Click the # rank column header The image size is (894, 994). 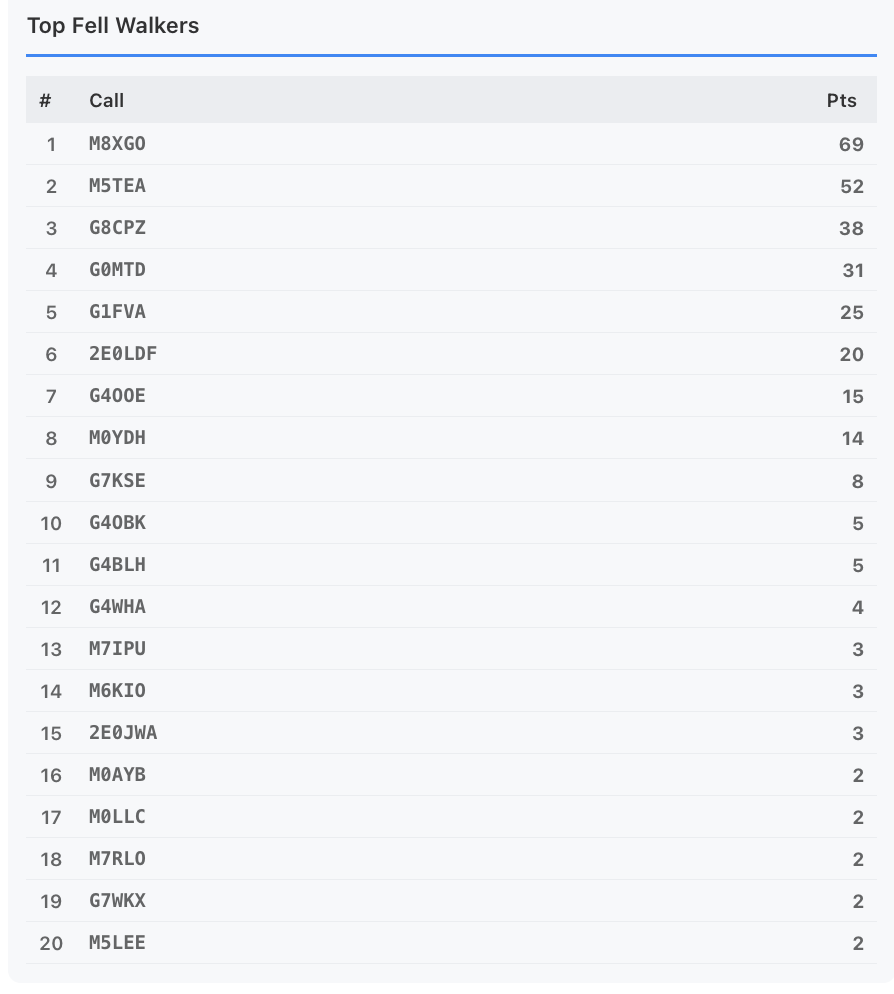(x=45, y=100)
